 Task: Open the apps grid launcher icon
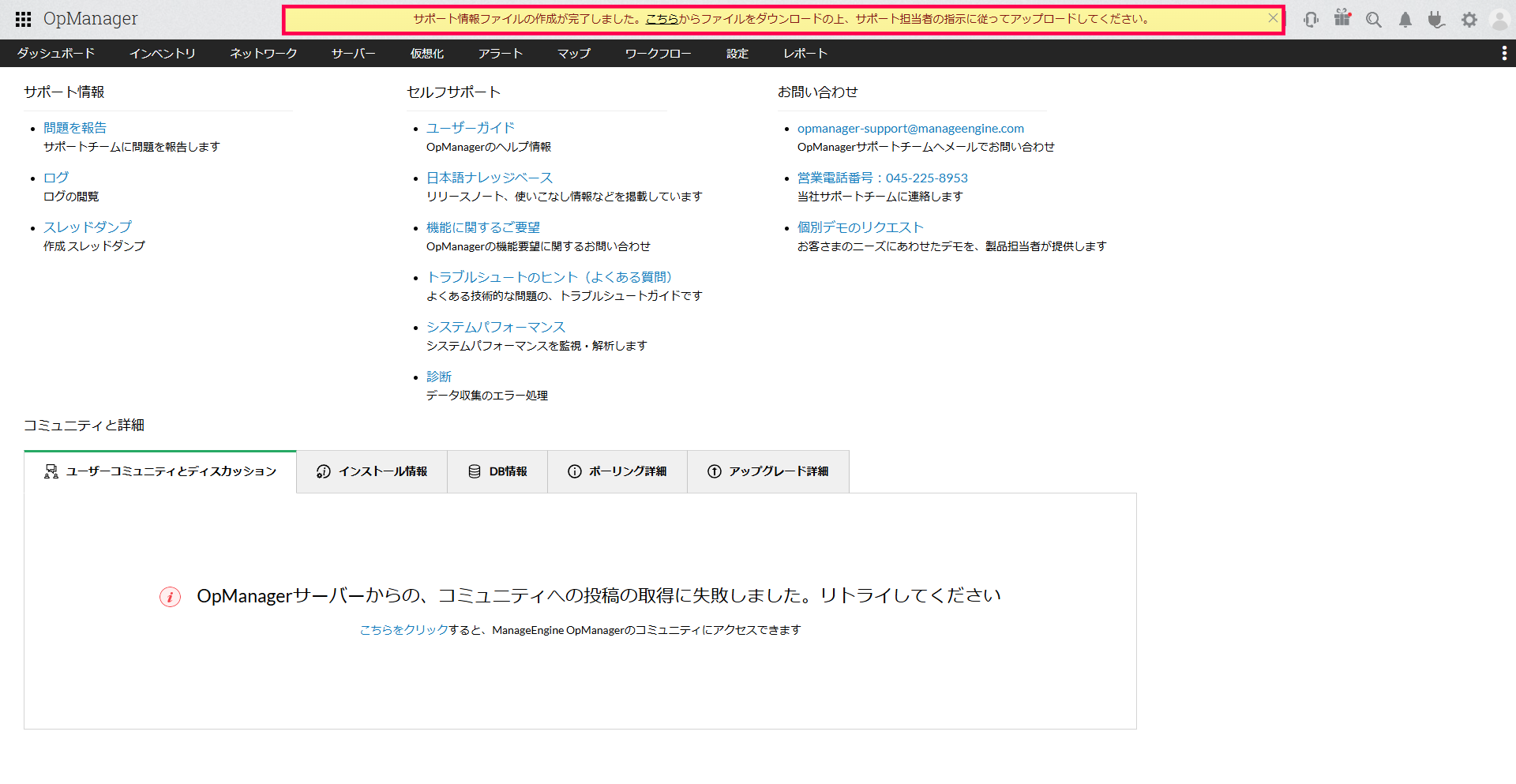pyautogui.click(x=23, y=19)
